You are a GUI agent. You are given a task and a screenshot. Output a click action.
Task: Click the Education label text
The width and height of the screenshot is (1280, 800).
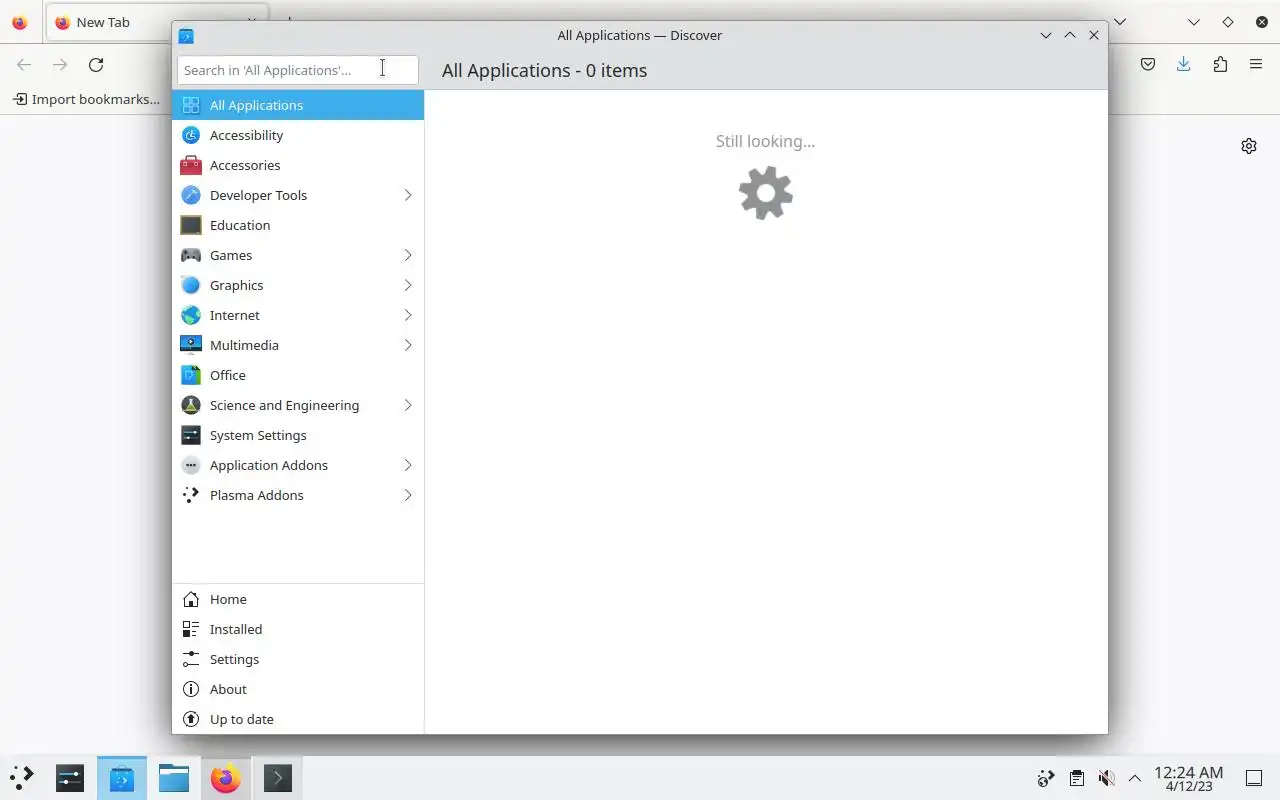240,225
